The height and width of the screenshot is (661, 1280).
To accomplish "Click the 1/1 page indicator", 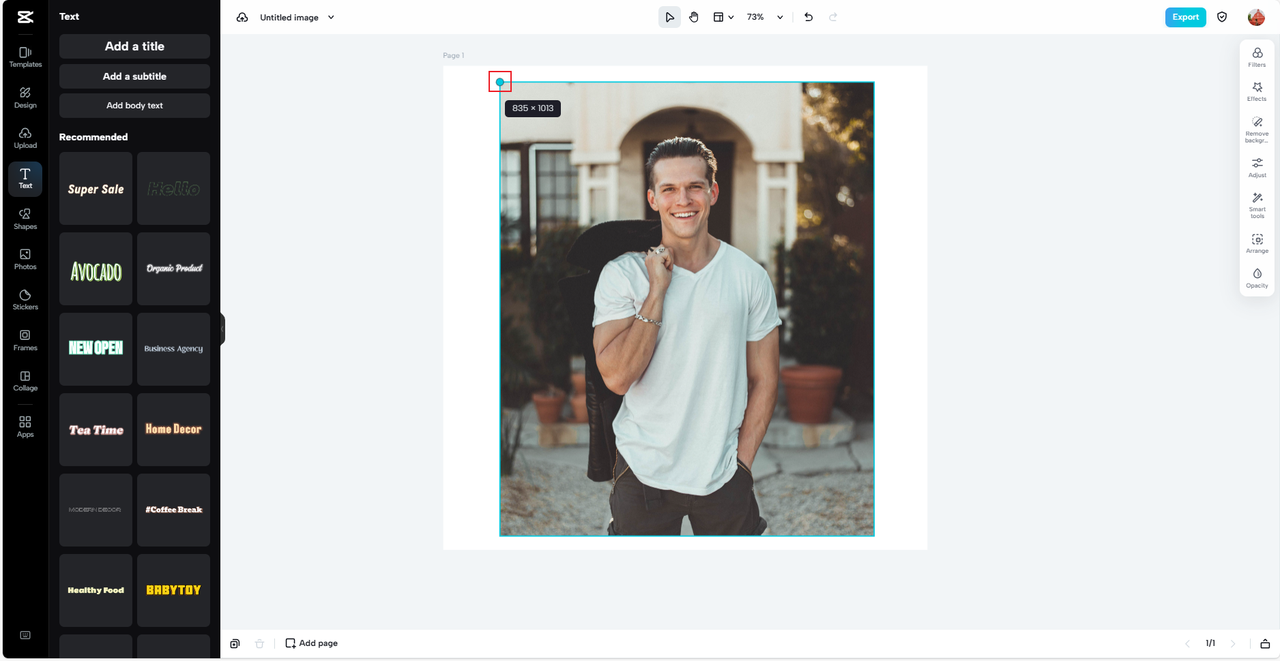I will click(x=1210, y=643).
